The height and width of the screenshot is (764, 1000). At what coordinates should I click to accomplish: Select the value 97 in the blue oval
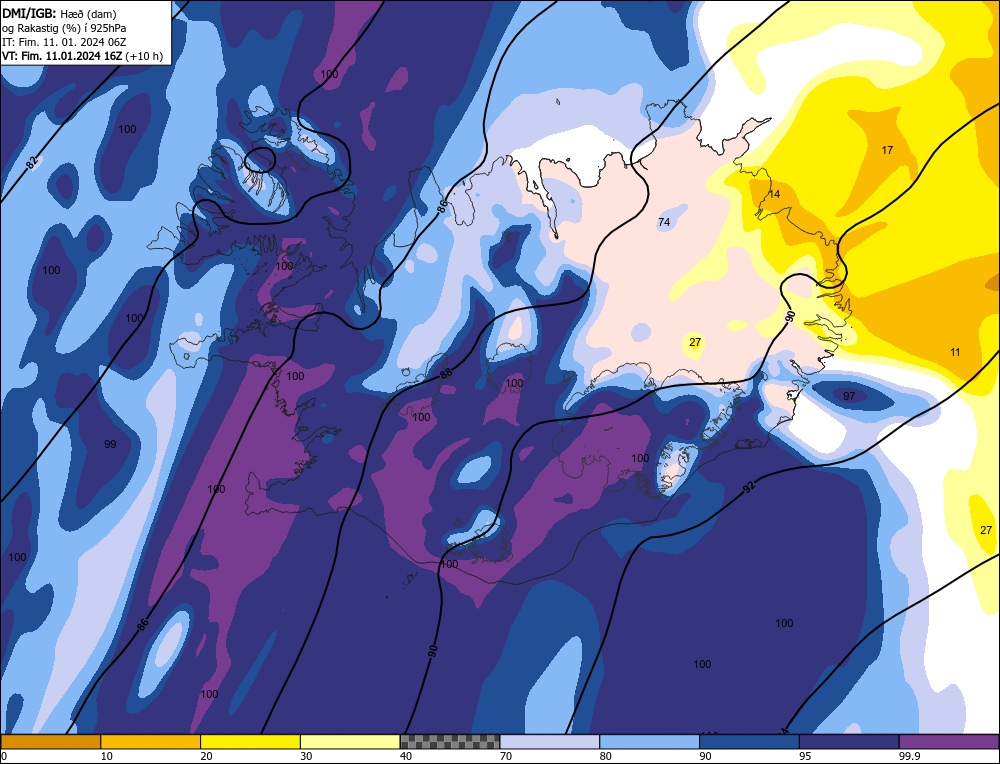tap(849, 396)
